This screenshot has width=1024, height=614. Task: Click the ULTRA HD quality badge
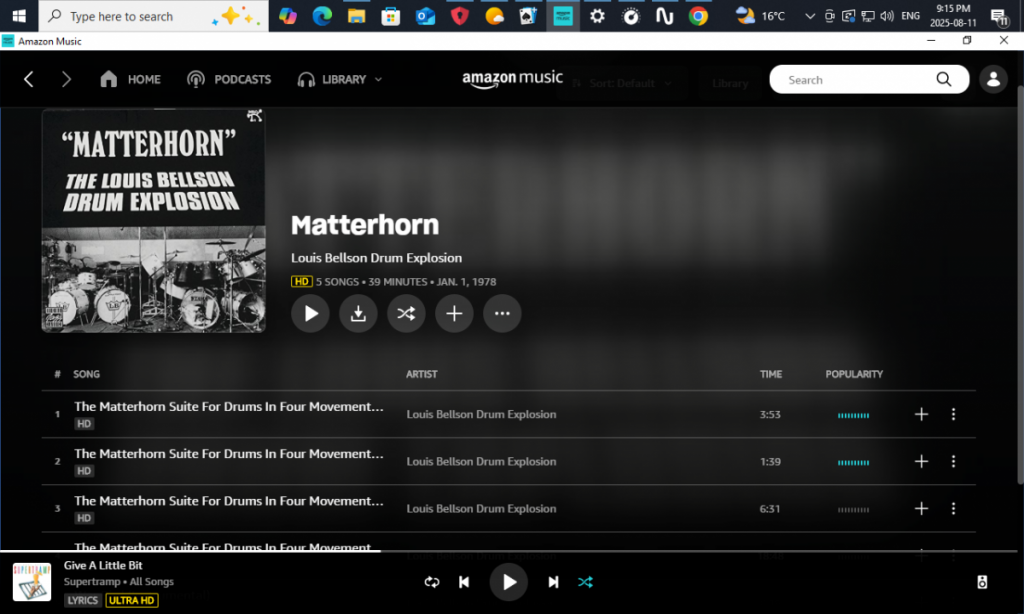132,600
